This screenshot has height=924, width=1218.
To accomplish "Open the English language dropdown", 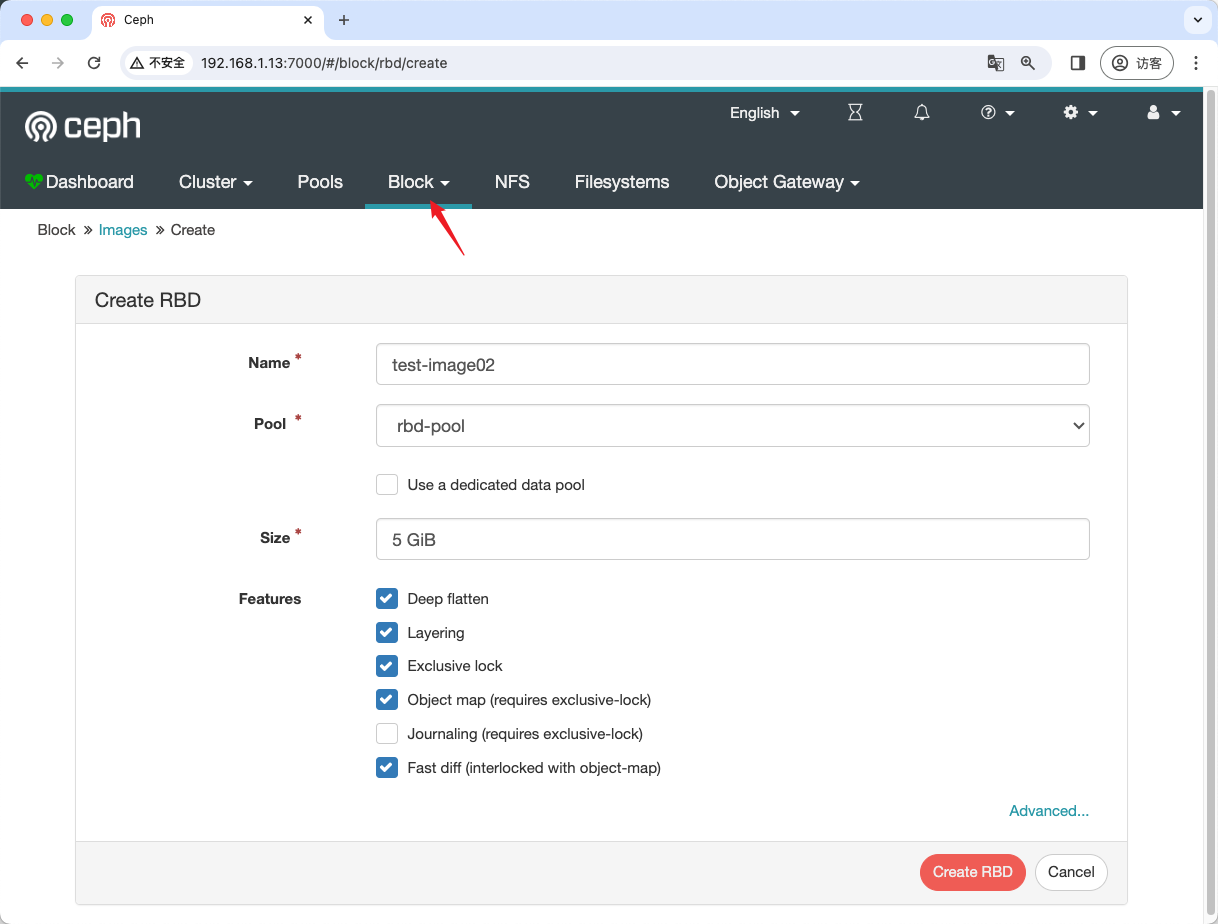I will 765,113.
